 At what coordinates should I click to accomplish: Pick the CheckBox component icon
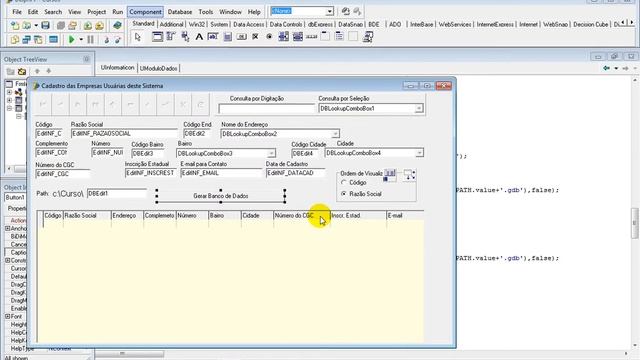[x=256, y=37]
